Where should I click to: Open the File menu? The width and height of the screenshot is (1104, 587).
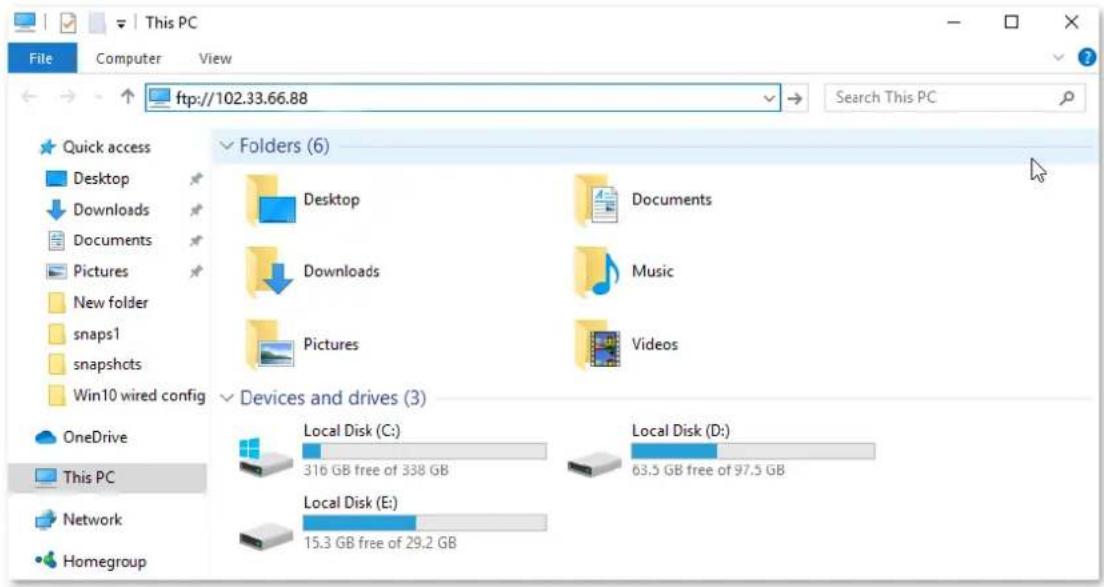tap(42, 58)
